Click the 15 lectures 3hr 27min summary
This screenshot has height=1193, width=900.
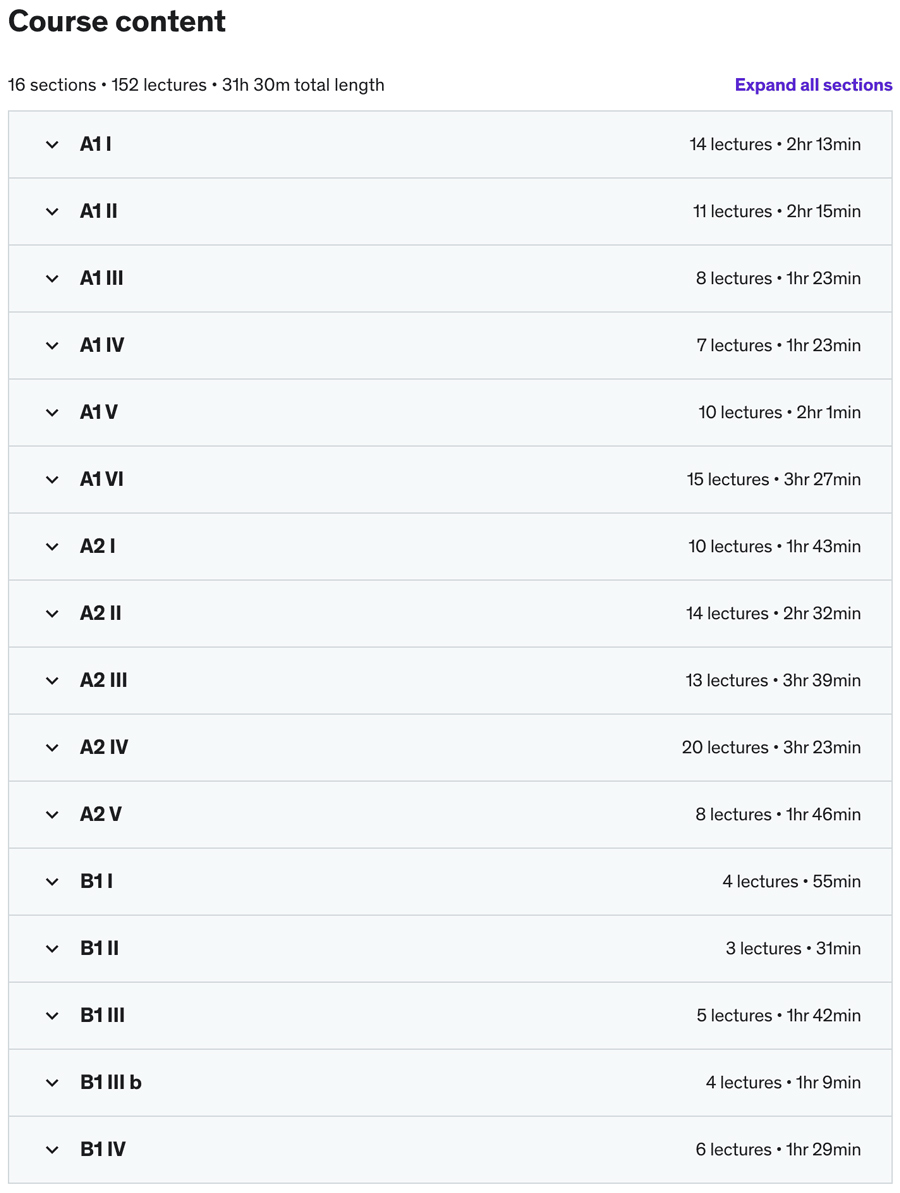pyautogui.click(x=774, y=479)
